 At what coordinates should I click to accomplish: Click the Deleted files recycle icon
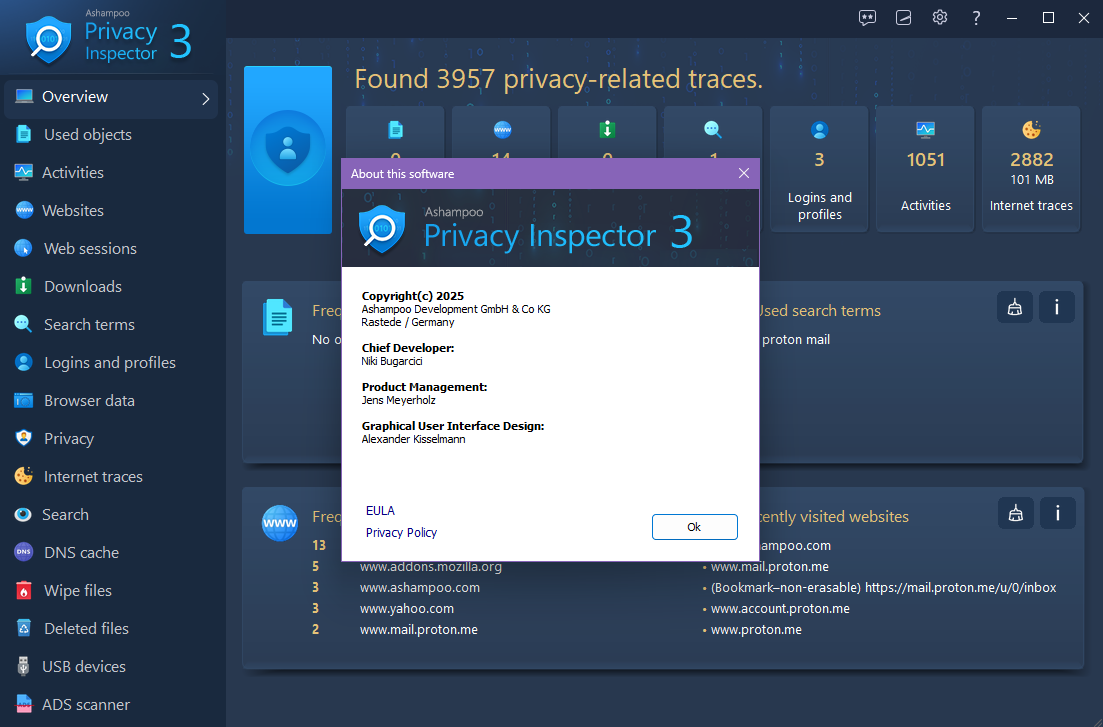[x=23, y=628]
